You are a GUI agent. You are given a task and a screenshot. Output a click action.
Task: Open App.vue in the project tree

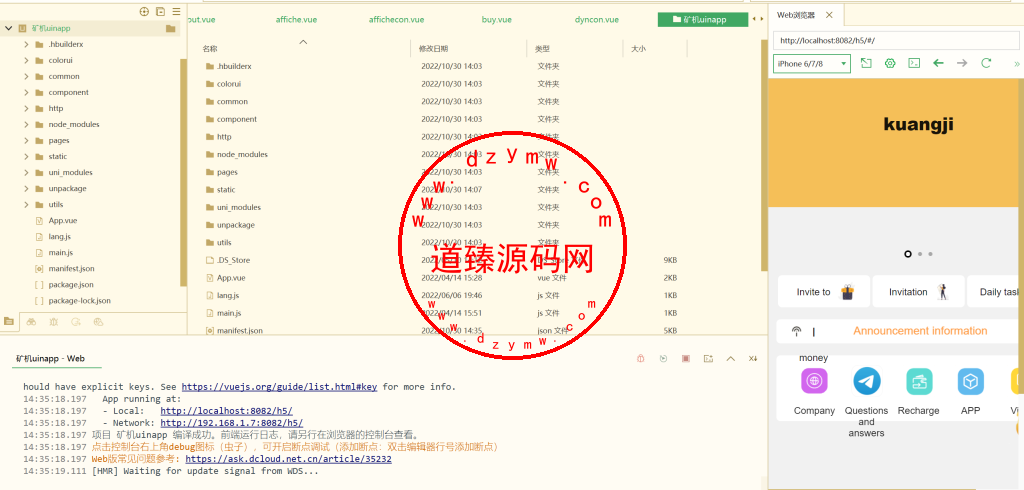tap(63, 221)
